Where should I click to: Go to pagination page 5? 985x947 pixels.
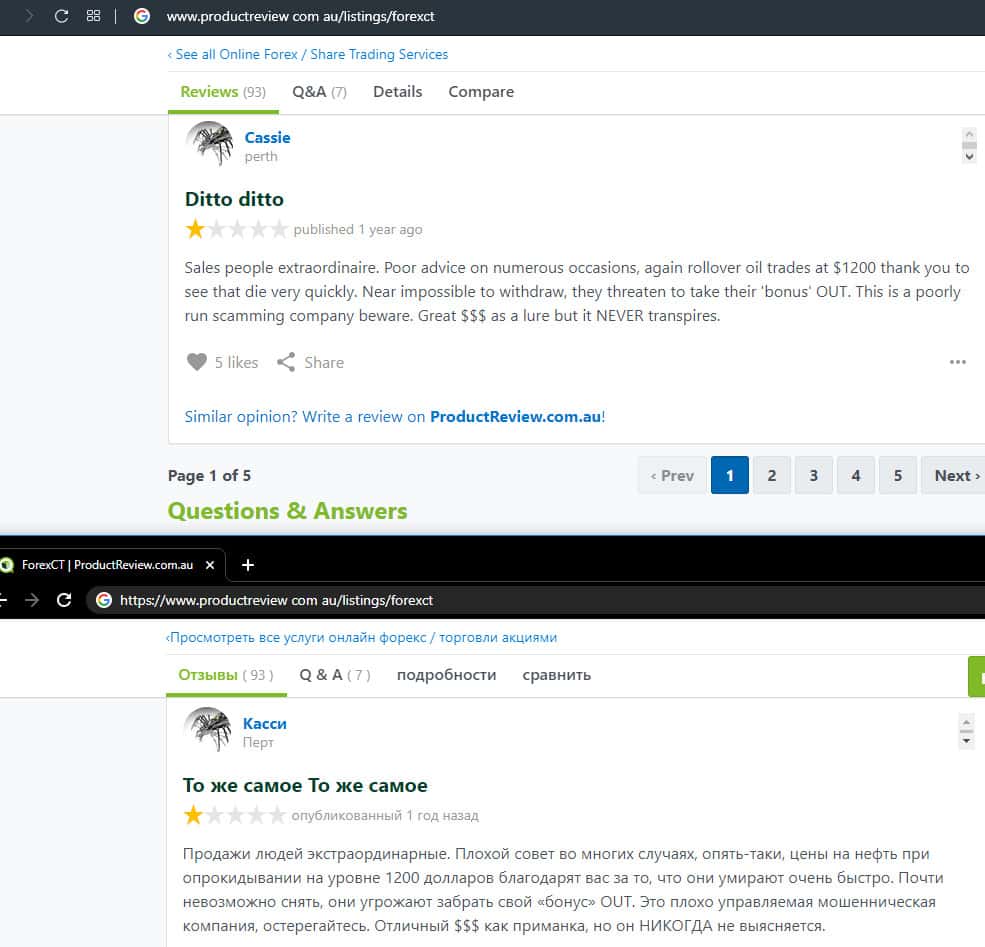click(898, 475)
